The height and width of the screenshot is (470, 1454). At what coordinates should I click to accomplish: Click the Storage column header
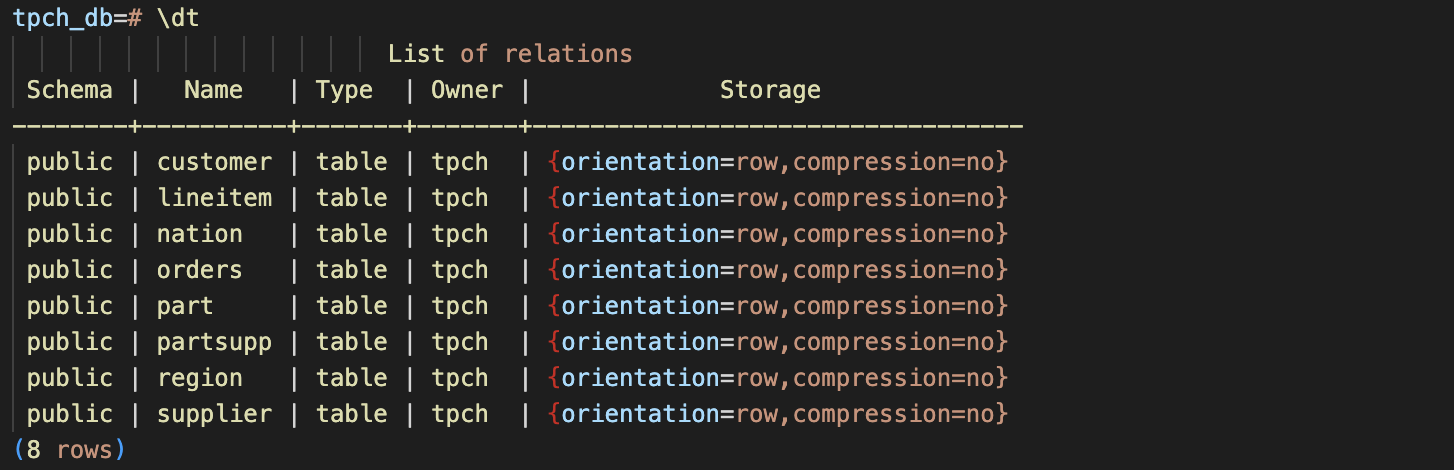770,90
